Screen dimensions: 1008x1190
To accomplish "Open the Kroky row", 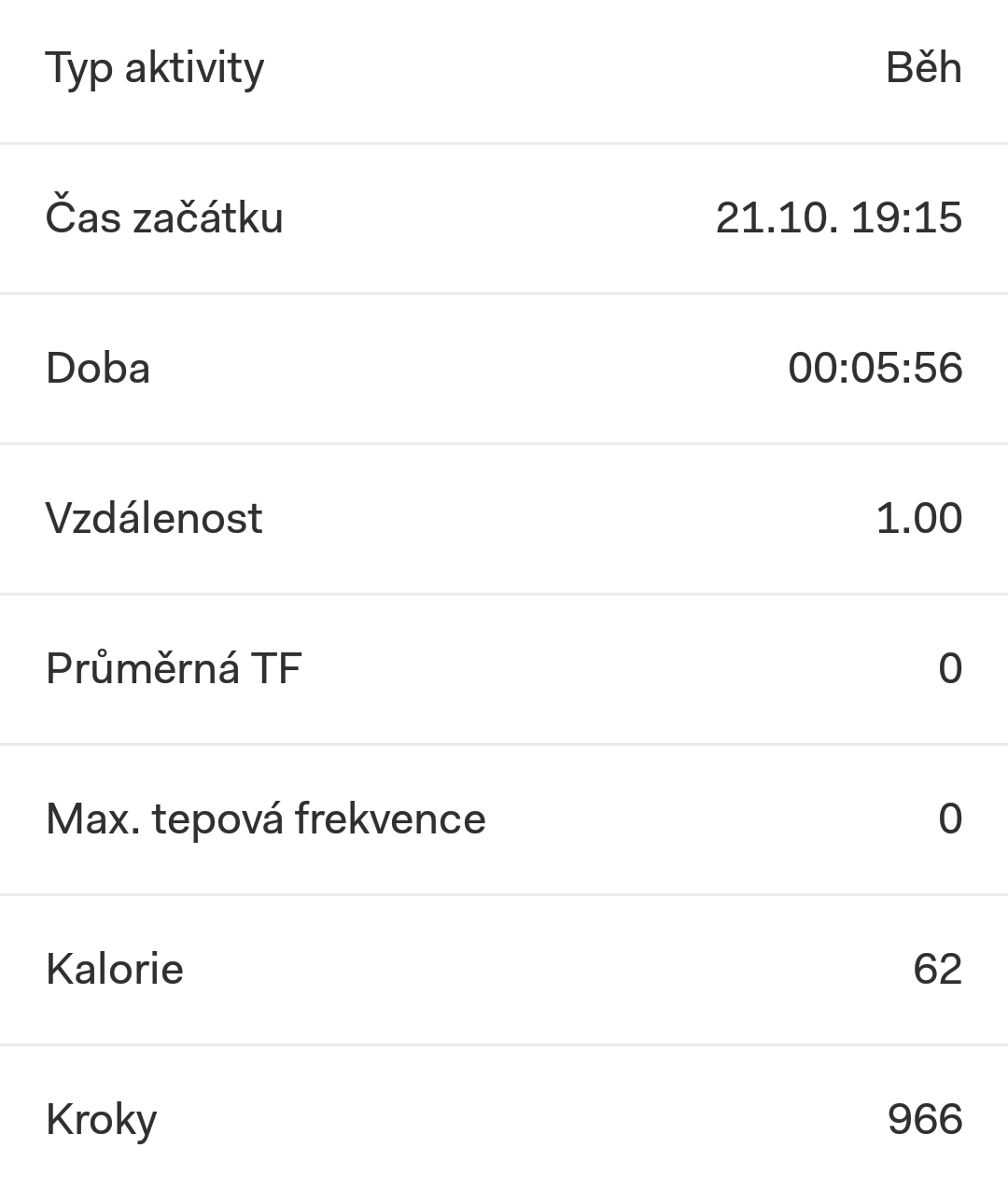I will pos(504,1118).
